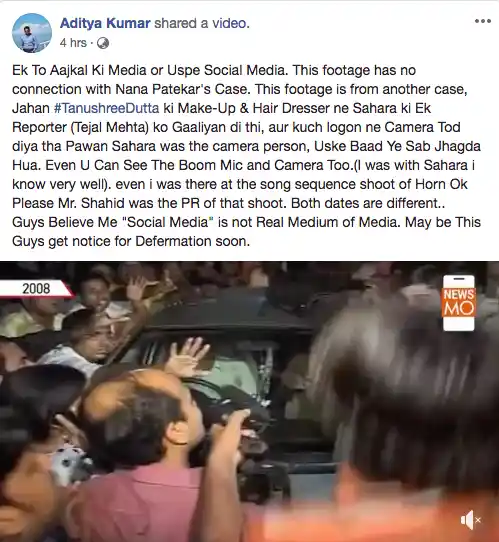Screen dimensions: 499x542
Task: Open the post options three-dot menu
Action: [x=483, y=21]
